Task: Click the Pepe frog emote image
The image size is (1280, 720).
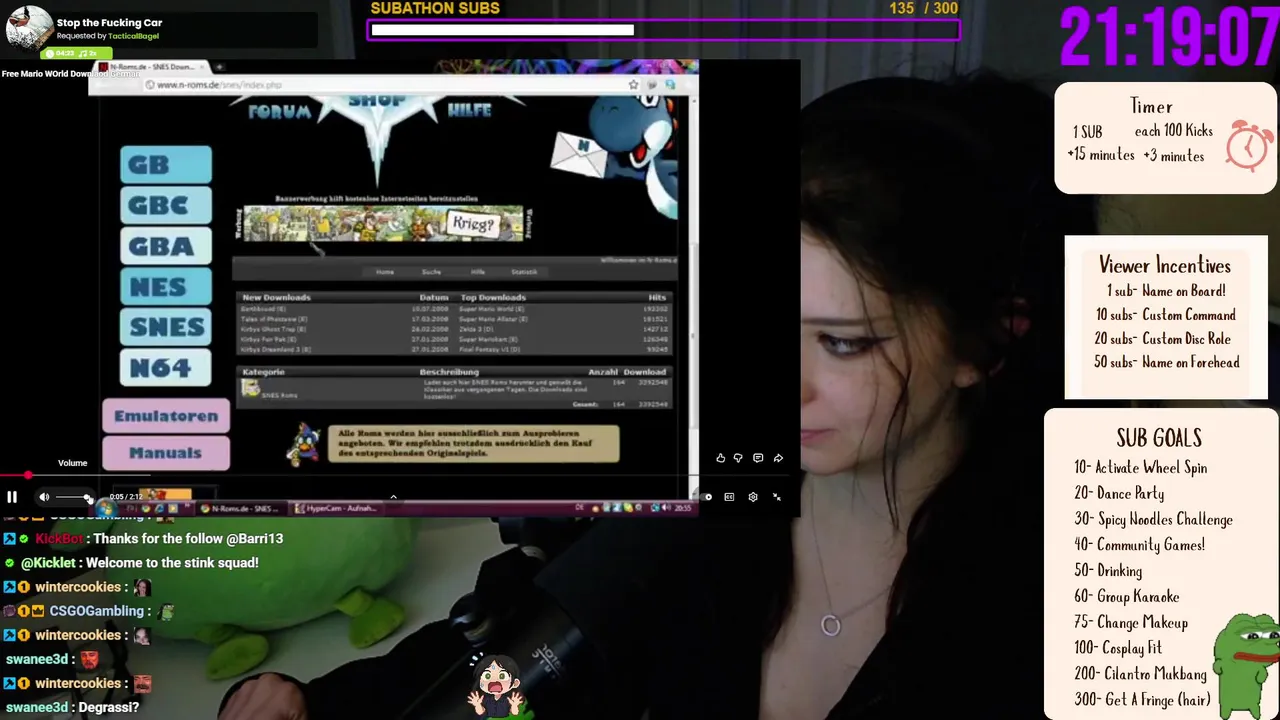Action: (x=1246, y=665)
